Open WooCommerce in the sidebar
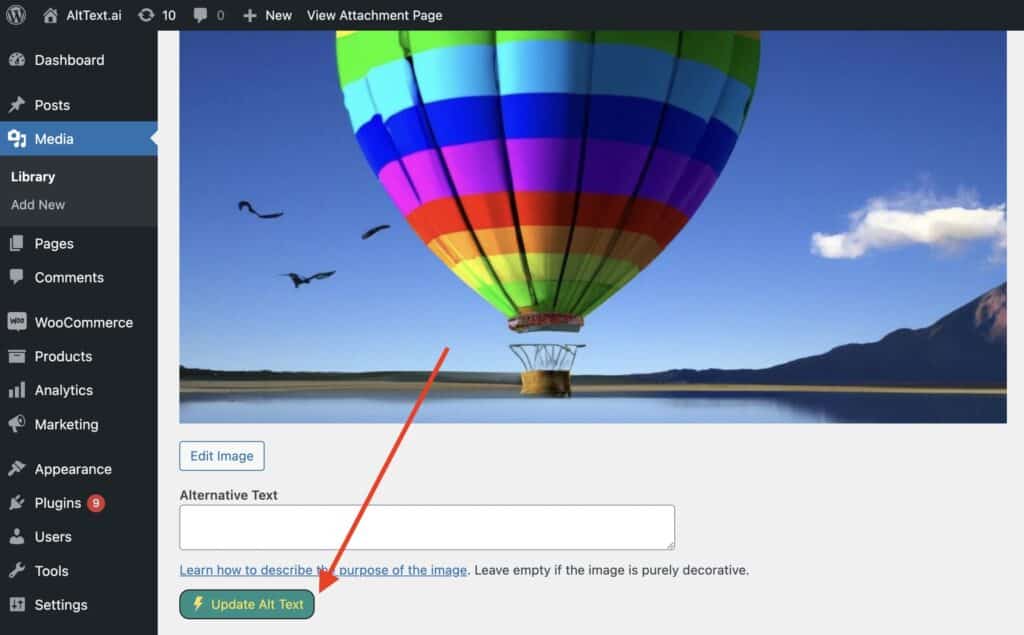This screenshot has height=635, width=1024. coord(84,323)
